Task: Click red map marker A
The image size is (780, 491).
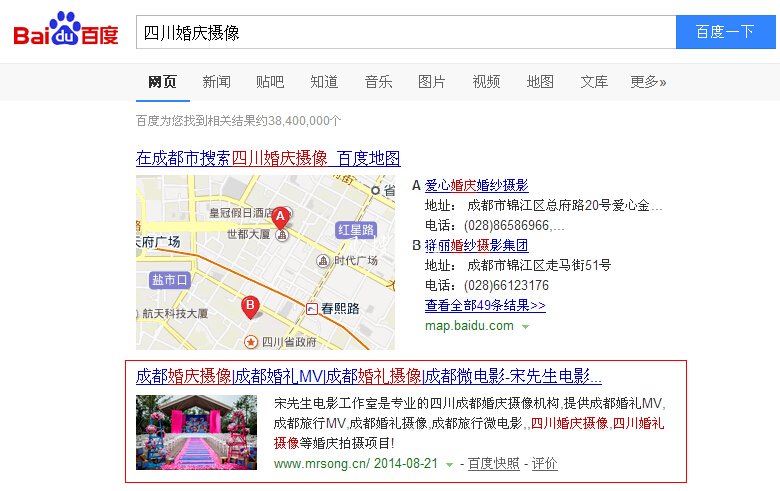Action: coord(281,217)
